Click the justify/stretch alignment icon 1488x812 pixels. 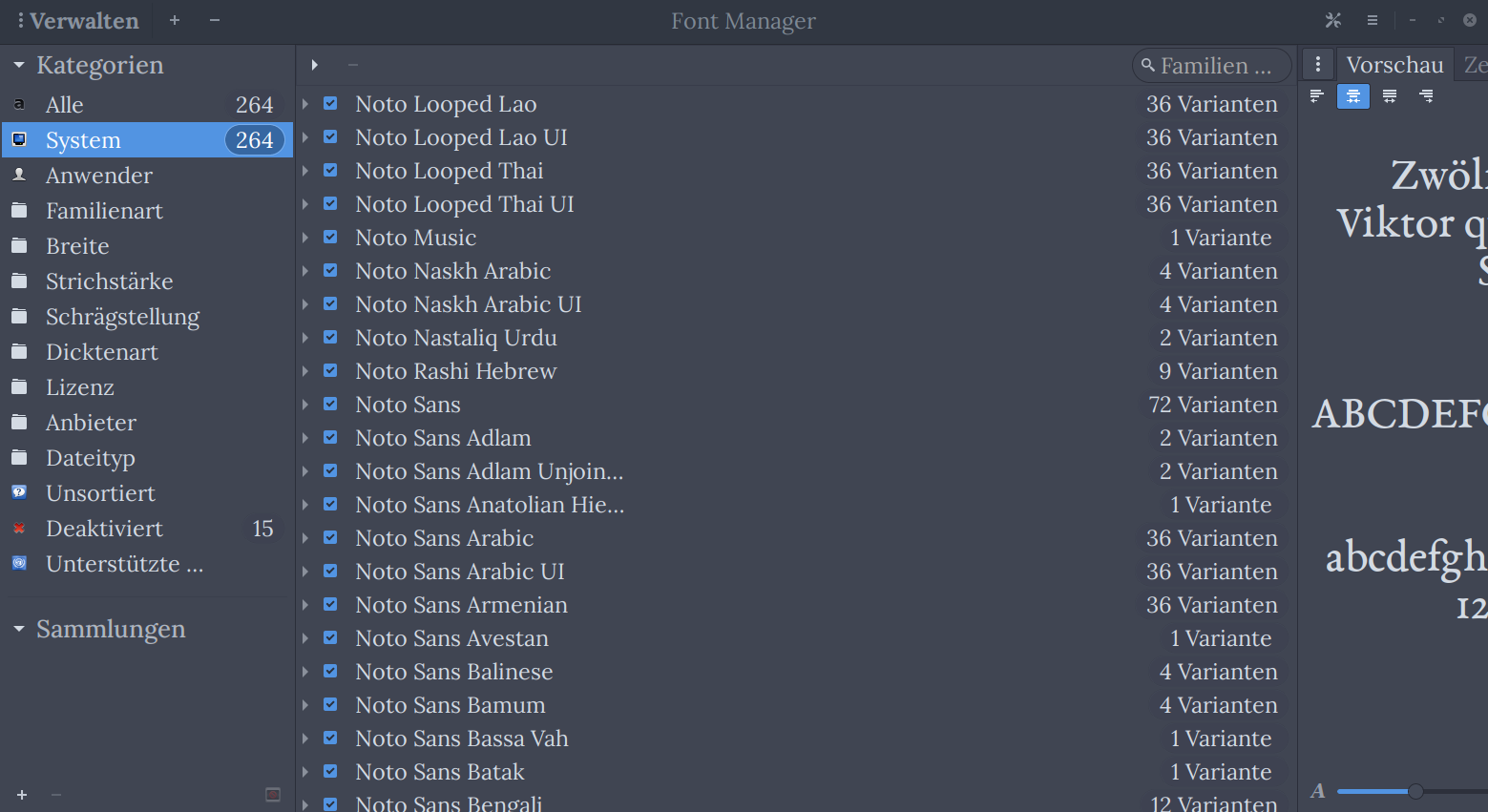pyautogui.click(x=1389, y=95)
